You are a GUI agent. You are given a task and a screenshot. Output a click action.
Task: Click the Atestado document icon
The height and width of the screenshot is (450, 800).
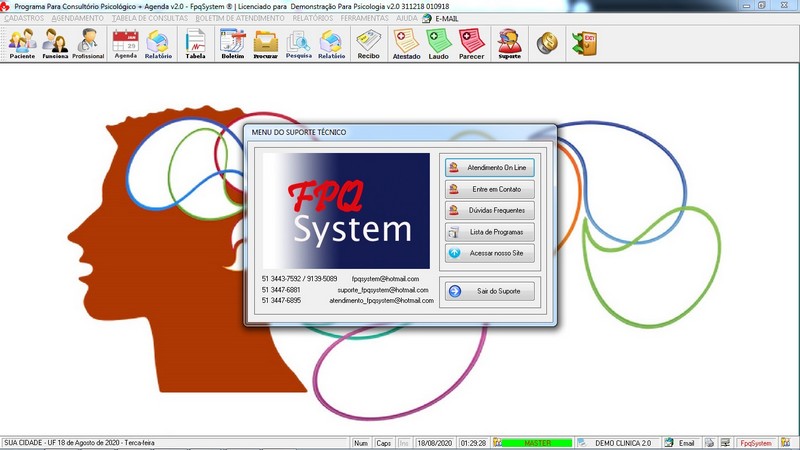pos(406,44)
